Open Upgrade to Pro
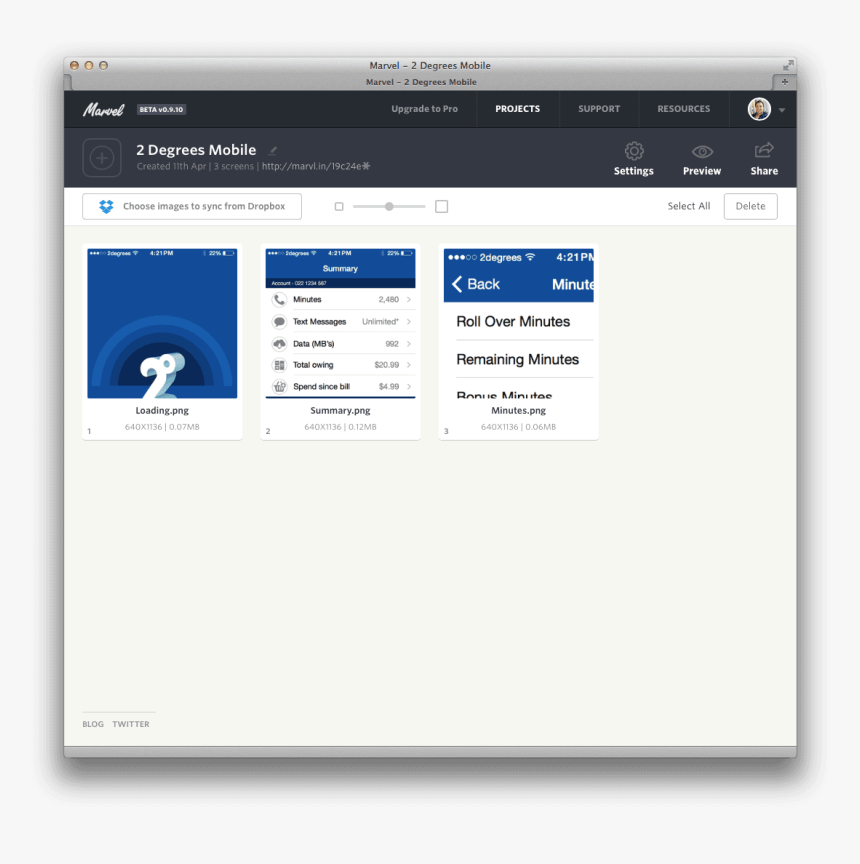 tap(424, 109)
